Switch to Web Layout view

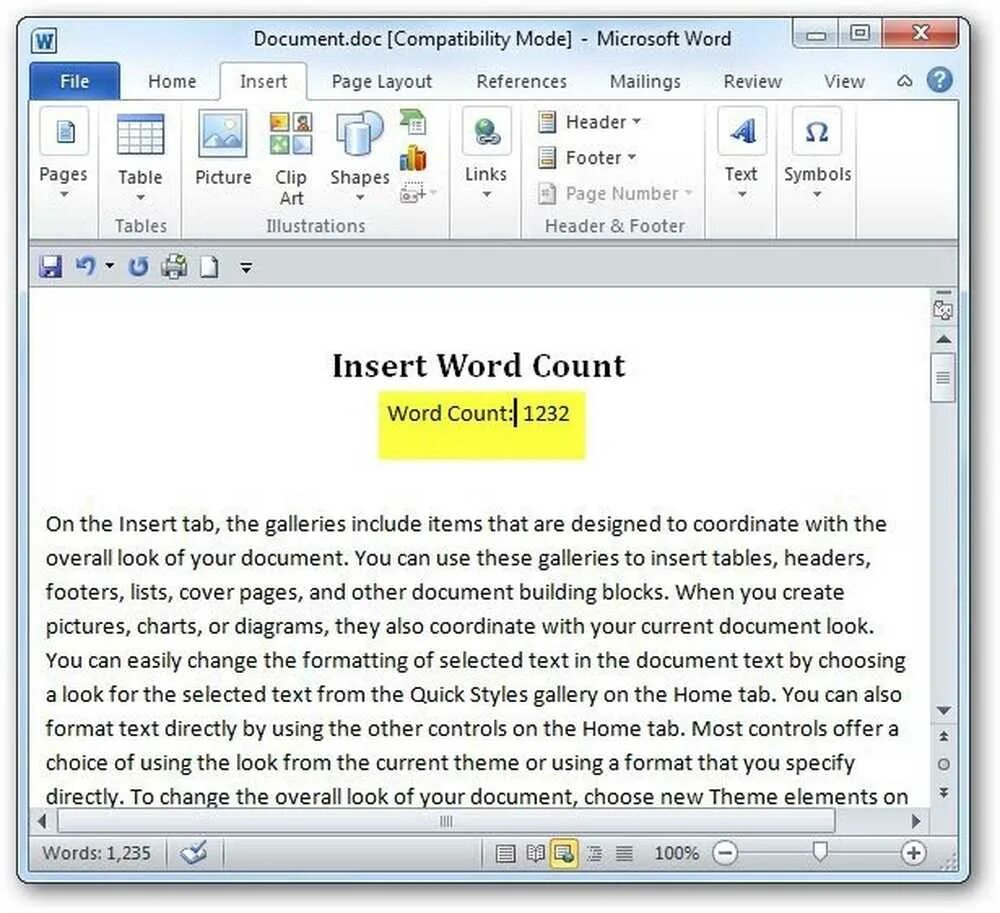pyautogui.click(x=564, y=853)
